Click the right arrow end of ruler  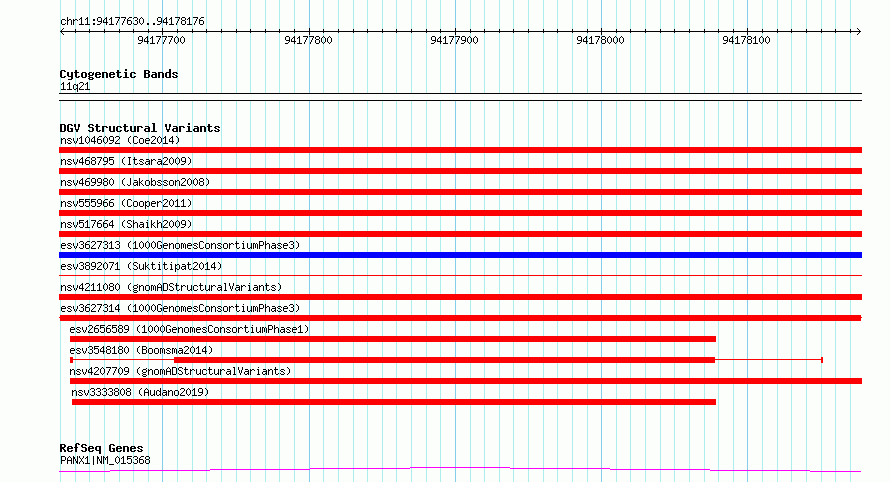coord(858,32)
